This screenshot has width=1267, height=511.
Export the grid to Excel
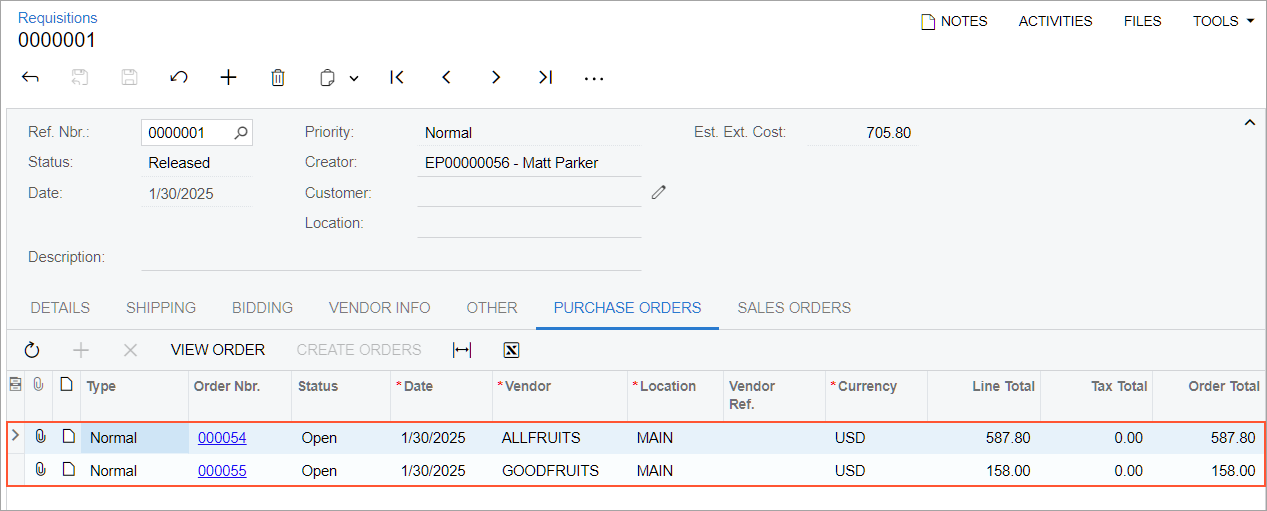(511, 350)
